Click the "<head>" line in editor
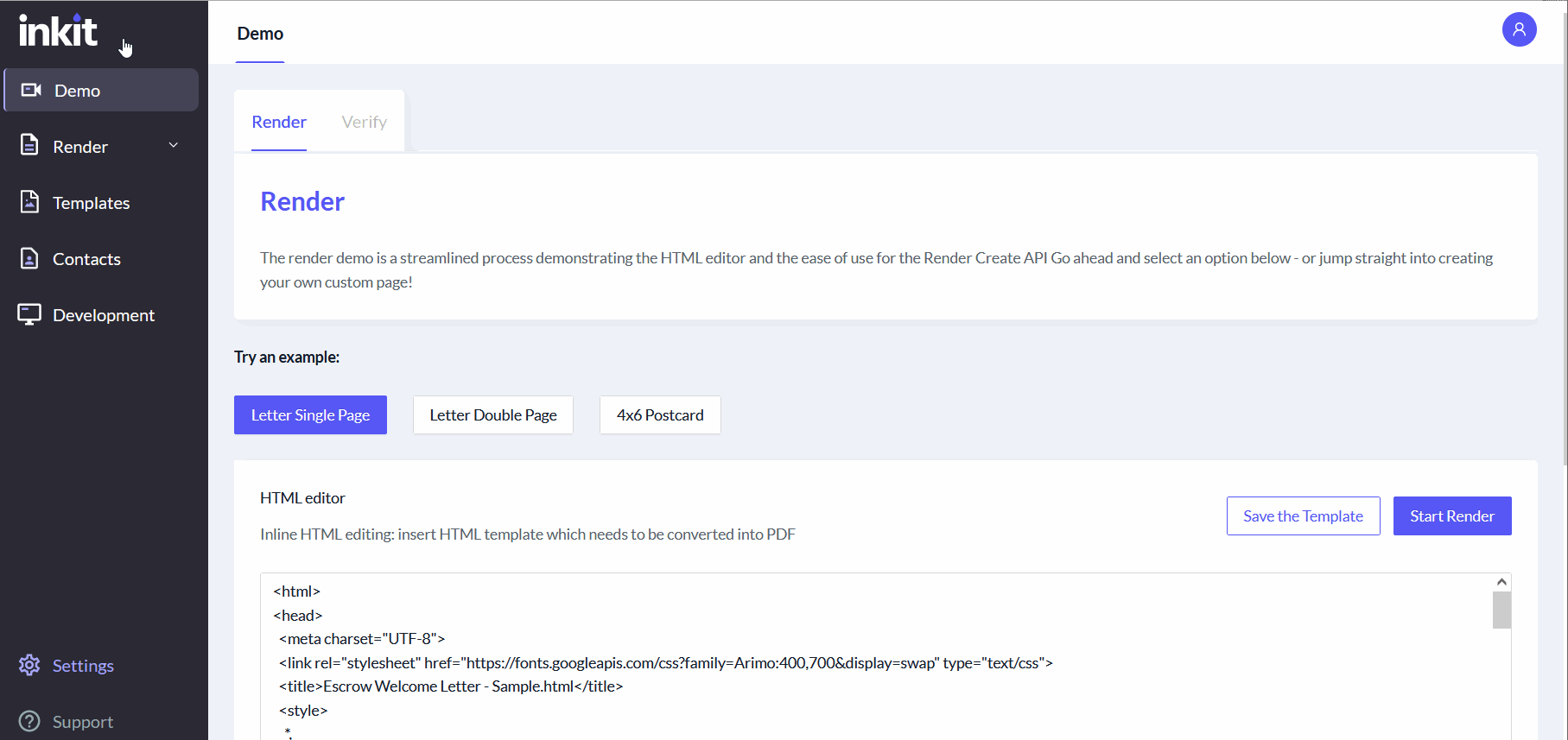 pyautogui.click(x=298, y=616)
